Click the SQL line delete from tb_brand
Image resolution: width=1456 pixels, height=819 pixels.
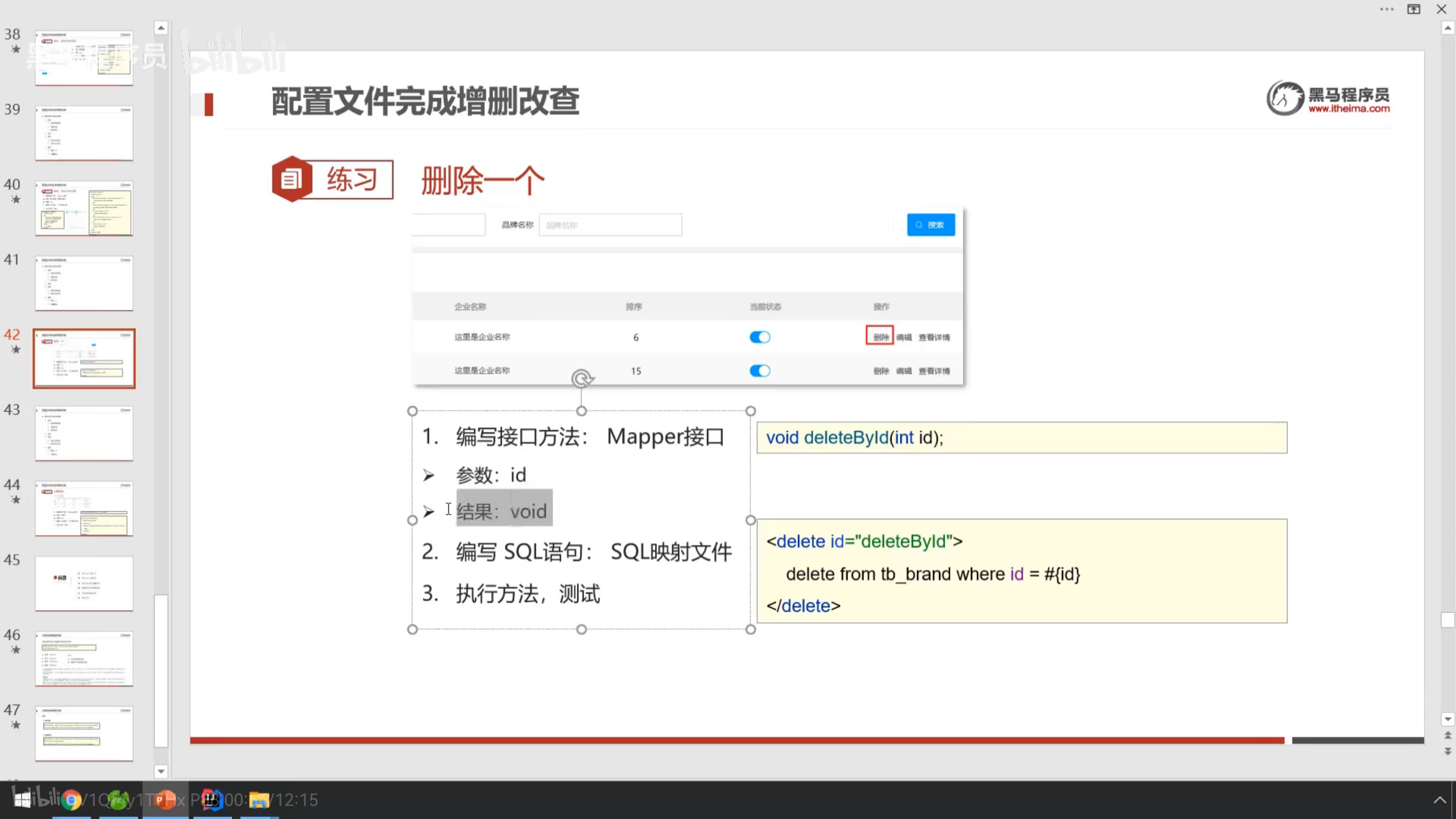pos(933,574)
